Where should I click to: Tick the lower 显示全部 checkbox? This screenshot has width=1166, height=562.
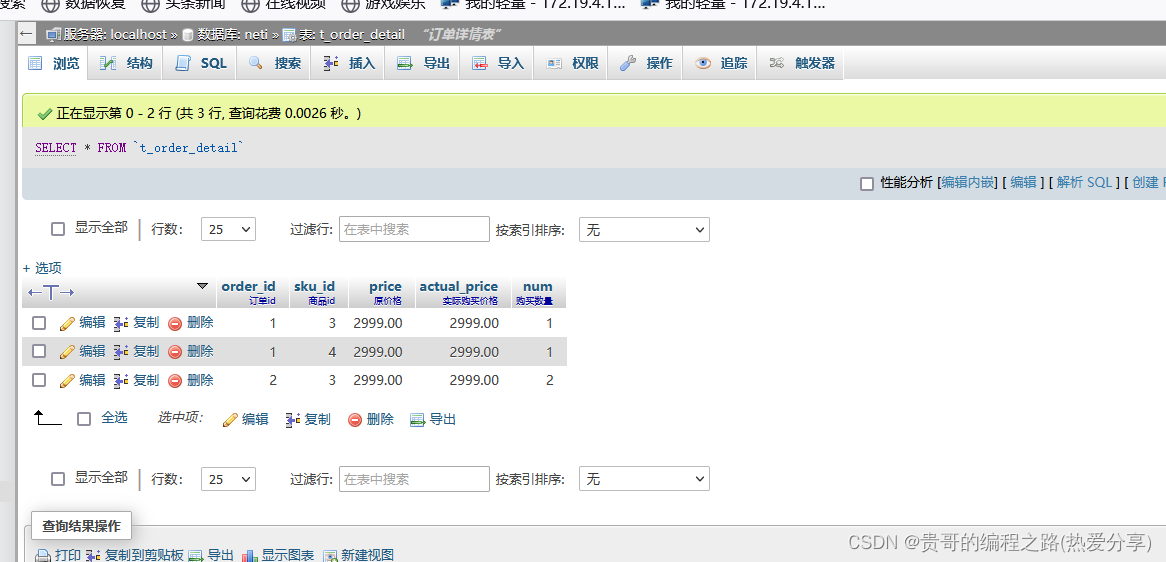[58, 479]
